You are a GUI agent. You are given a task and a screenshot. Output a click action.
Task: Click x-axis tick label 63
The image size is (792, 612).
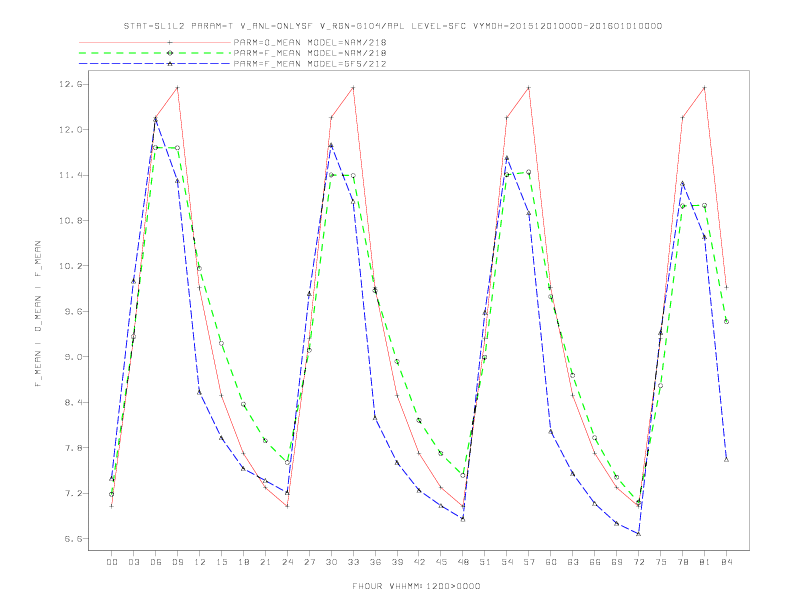(x=573, y=562)
